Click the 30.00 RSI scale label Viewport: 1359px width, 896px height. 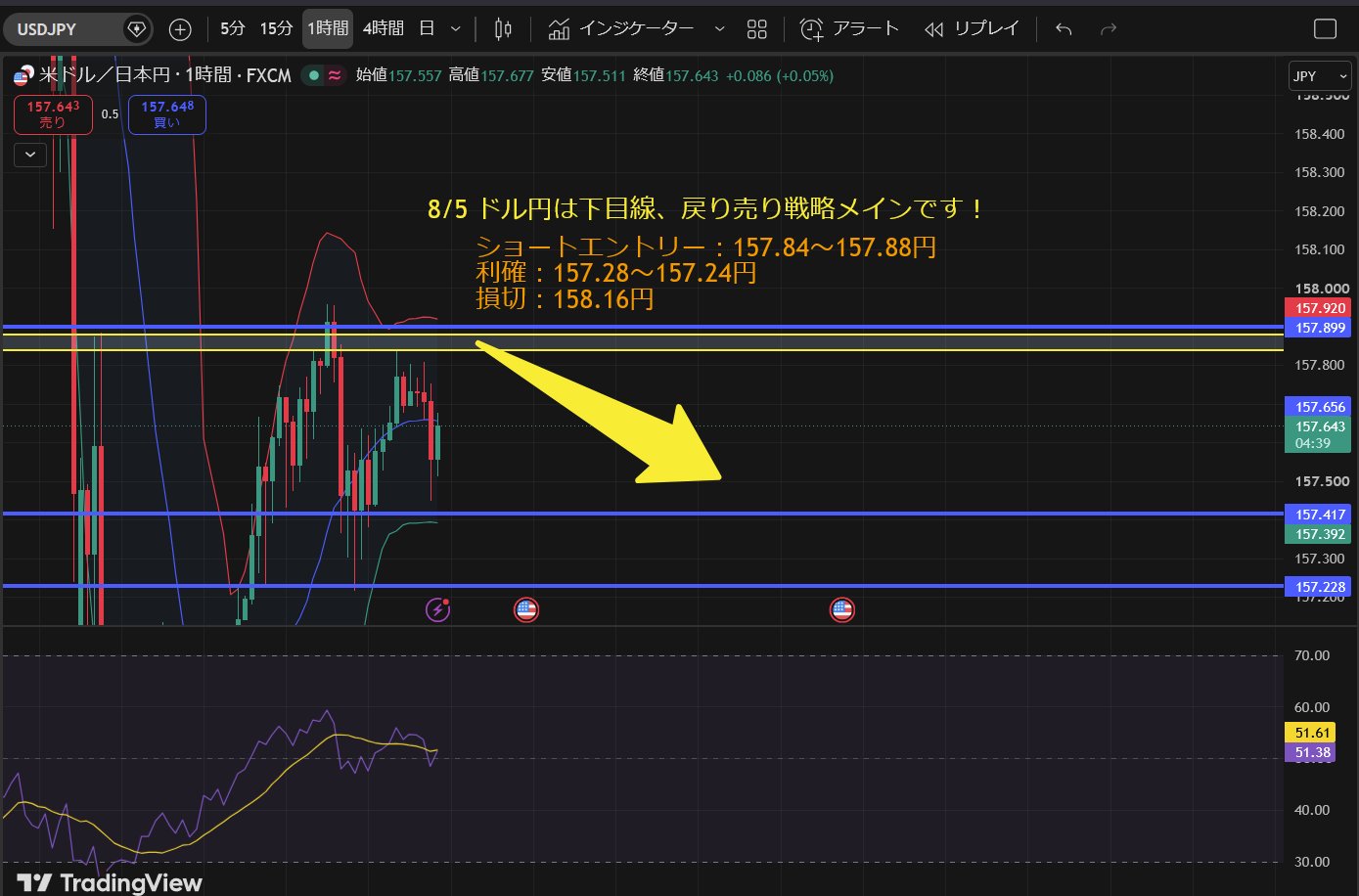[x=1312, y=862]
